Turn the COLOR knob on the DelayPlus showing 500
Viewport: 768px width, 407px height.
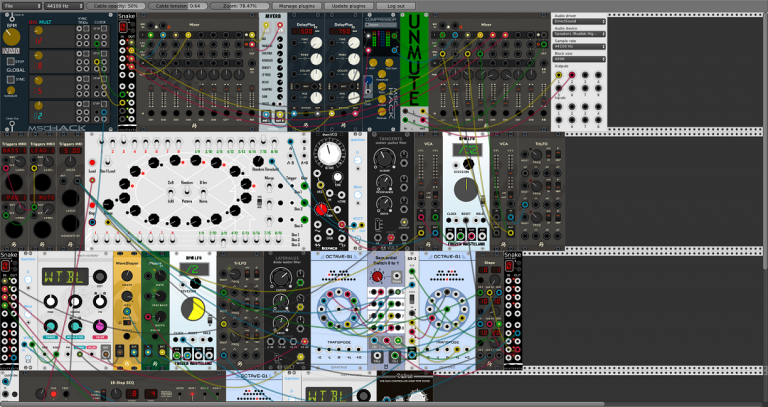click(316, 74)
